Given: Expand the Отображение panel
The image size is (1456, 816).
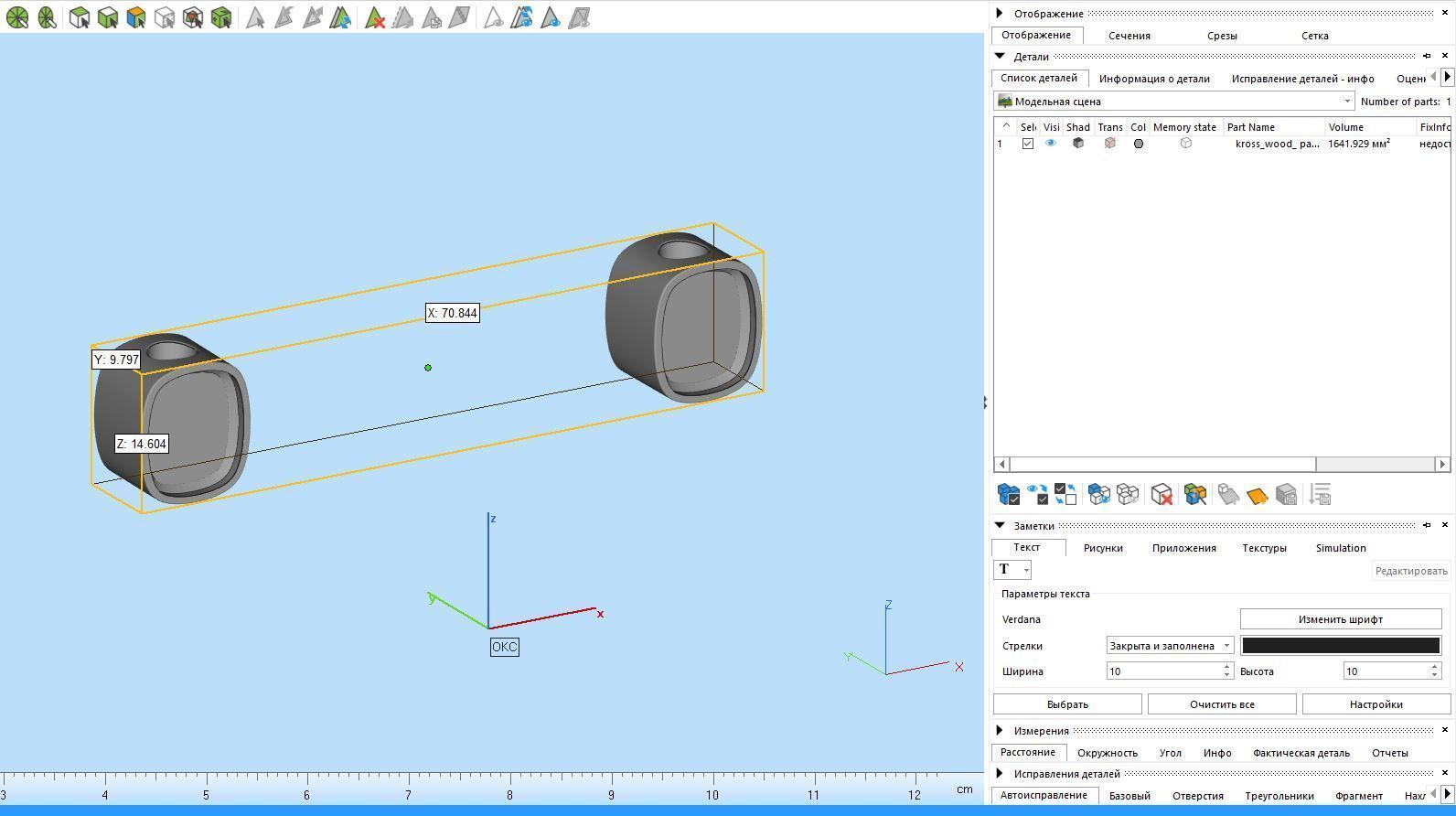Looking at the screenshot, I should coord(1000,13).
